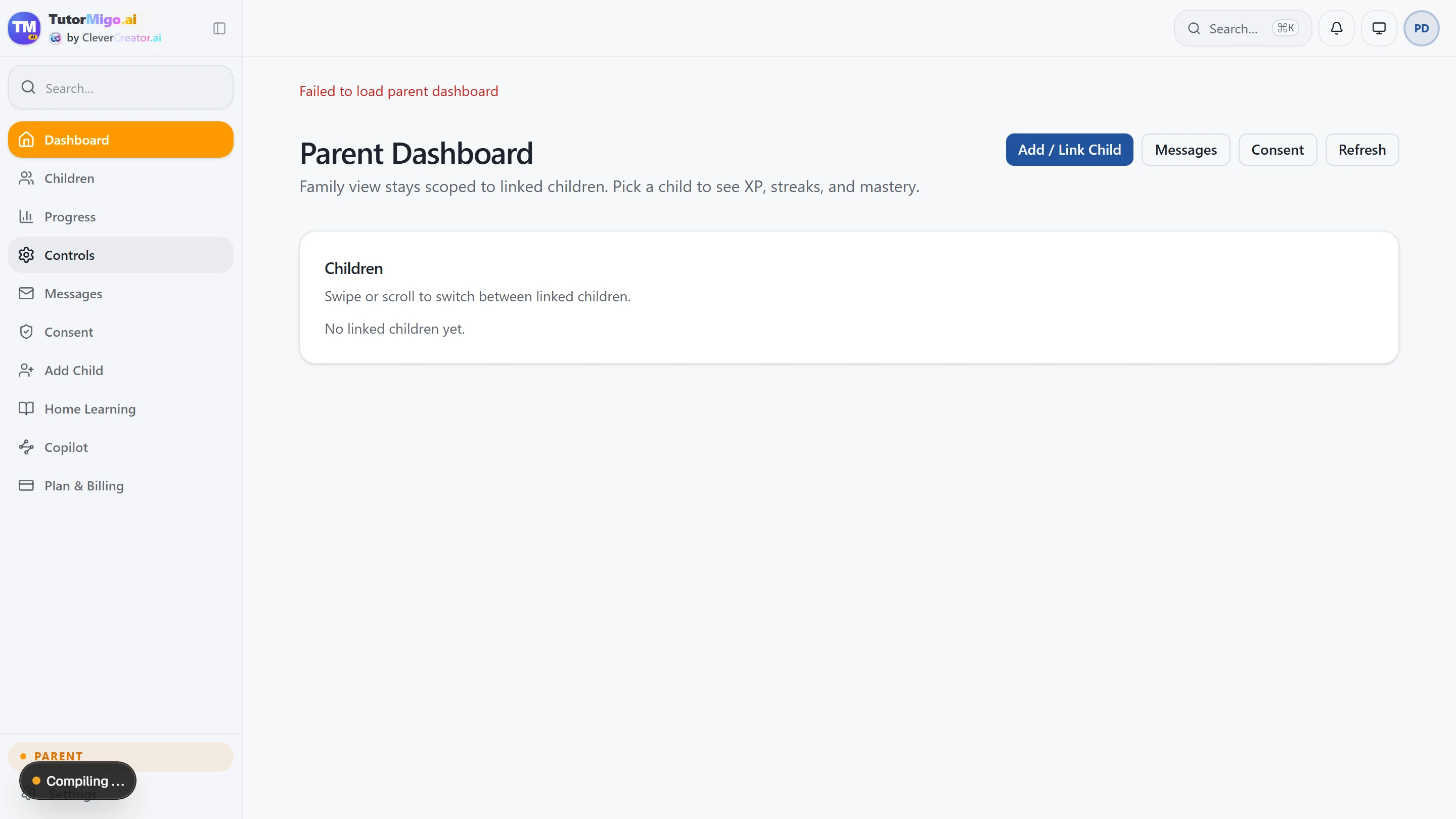This screenshot has width=1456, height=819.
Task: Click the Compiling status pill
Action: (78, 781)
